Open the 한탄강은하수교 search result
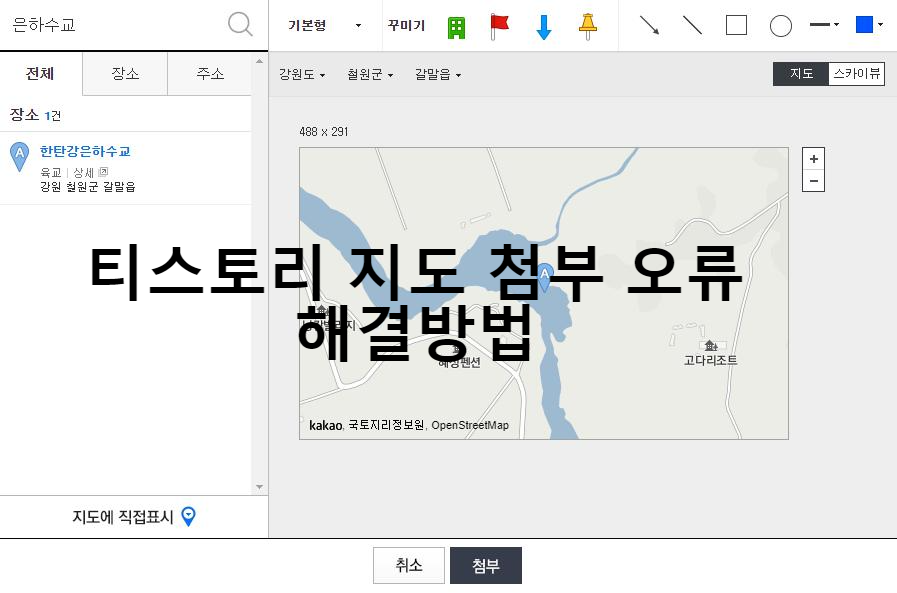This screenshot has height=593, width=897. pyautogui.click(x=85, y=152)
